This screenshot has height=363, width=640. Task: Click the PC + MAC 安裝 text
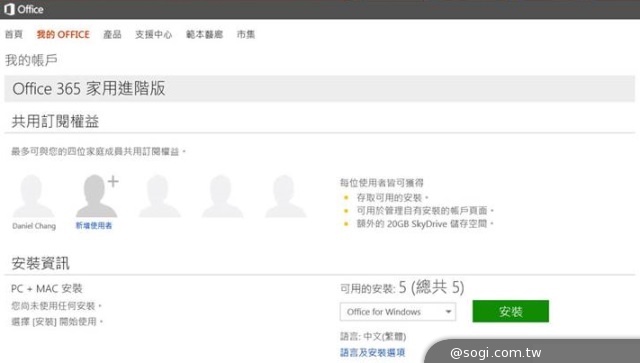[47, 289]
